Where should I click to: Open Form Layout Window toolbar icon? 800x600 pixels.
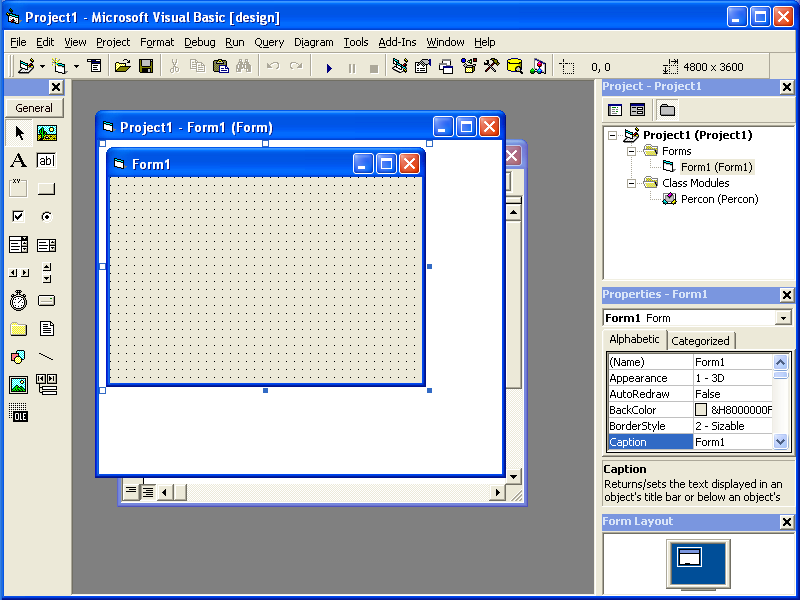[446, 66]
